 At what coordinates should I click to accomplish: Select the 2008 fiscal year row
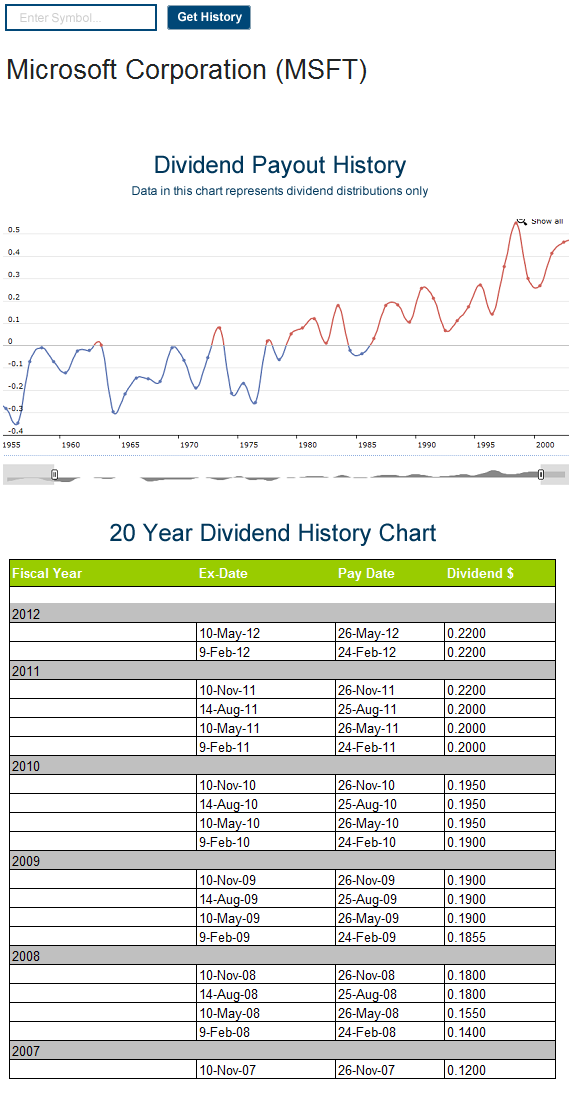tap(283, 955)
